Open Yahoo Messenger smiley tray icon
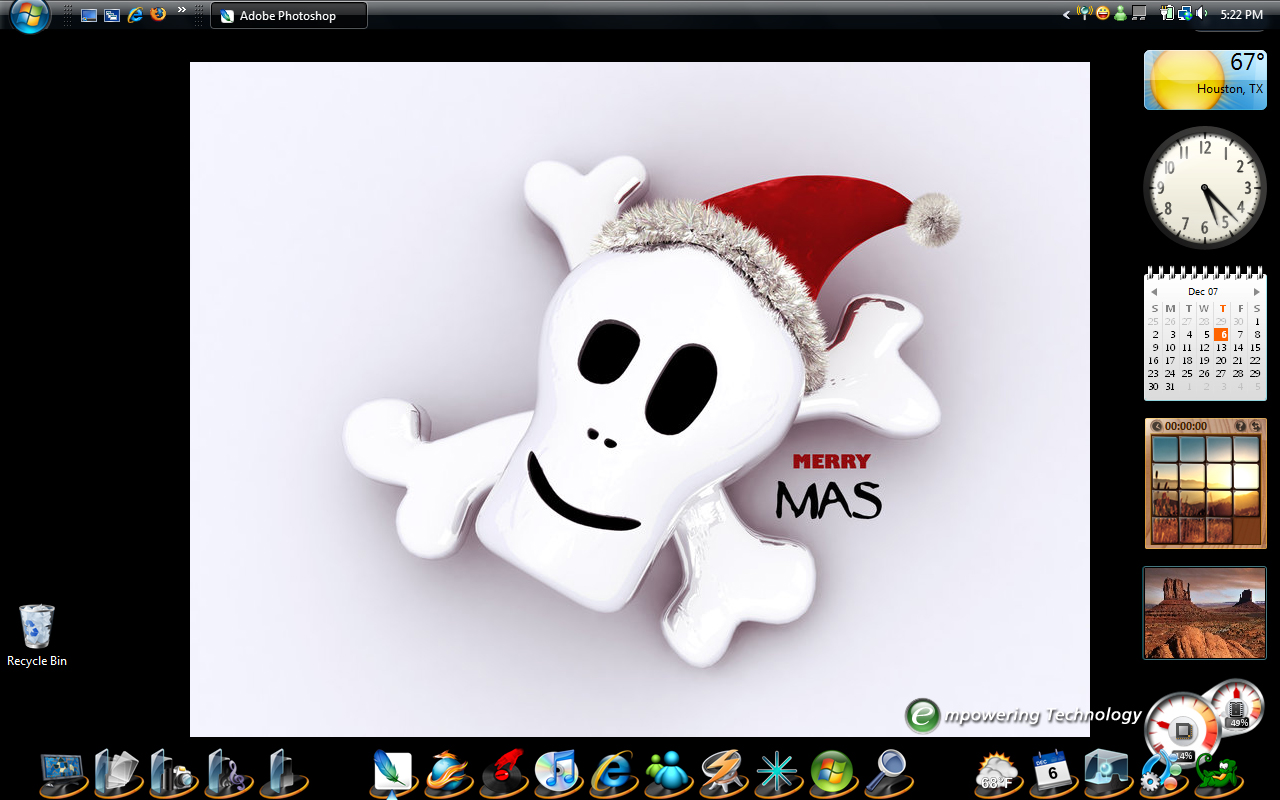The image size is (1280, 800). tap(1103, 14)
